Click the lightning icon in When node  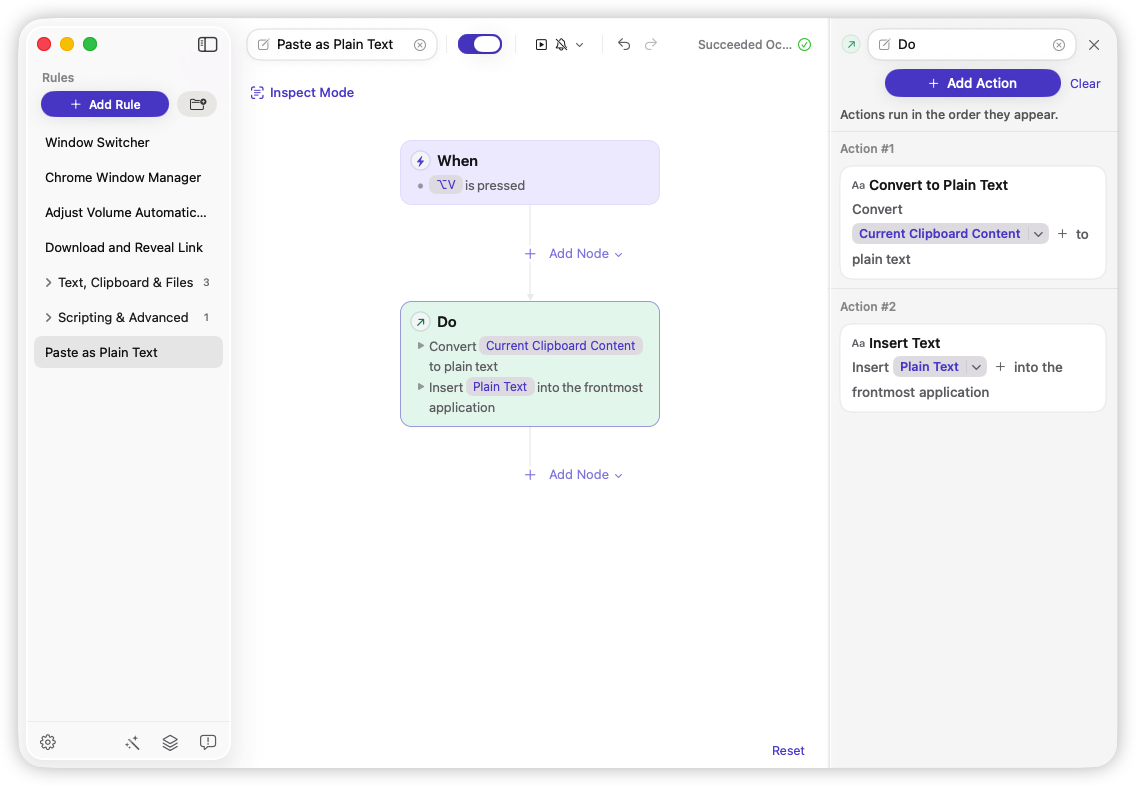coord(420,161)
